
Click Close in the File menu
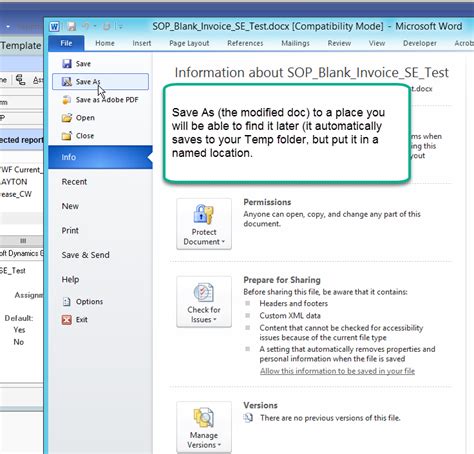pos(100,136)
